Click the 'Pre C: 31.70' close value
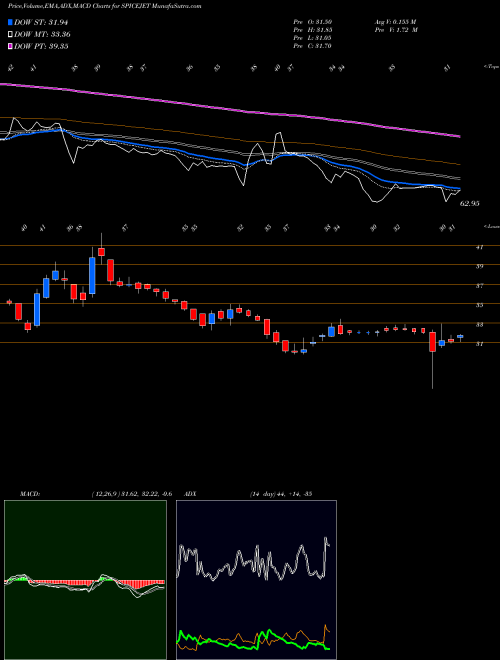The height and width of the screenshot is (660, 500). click(313, 46)
